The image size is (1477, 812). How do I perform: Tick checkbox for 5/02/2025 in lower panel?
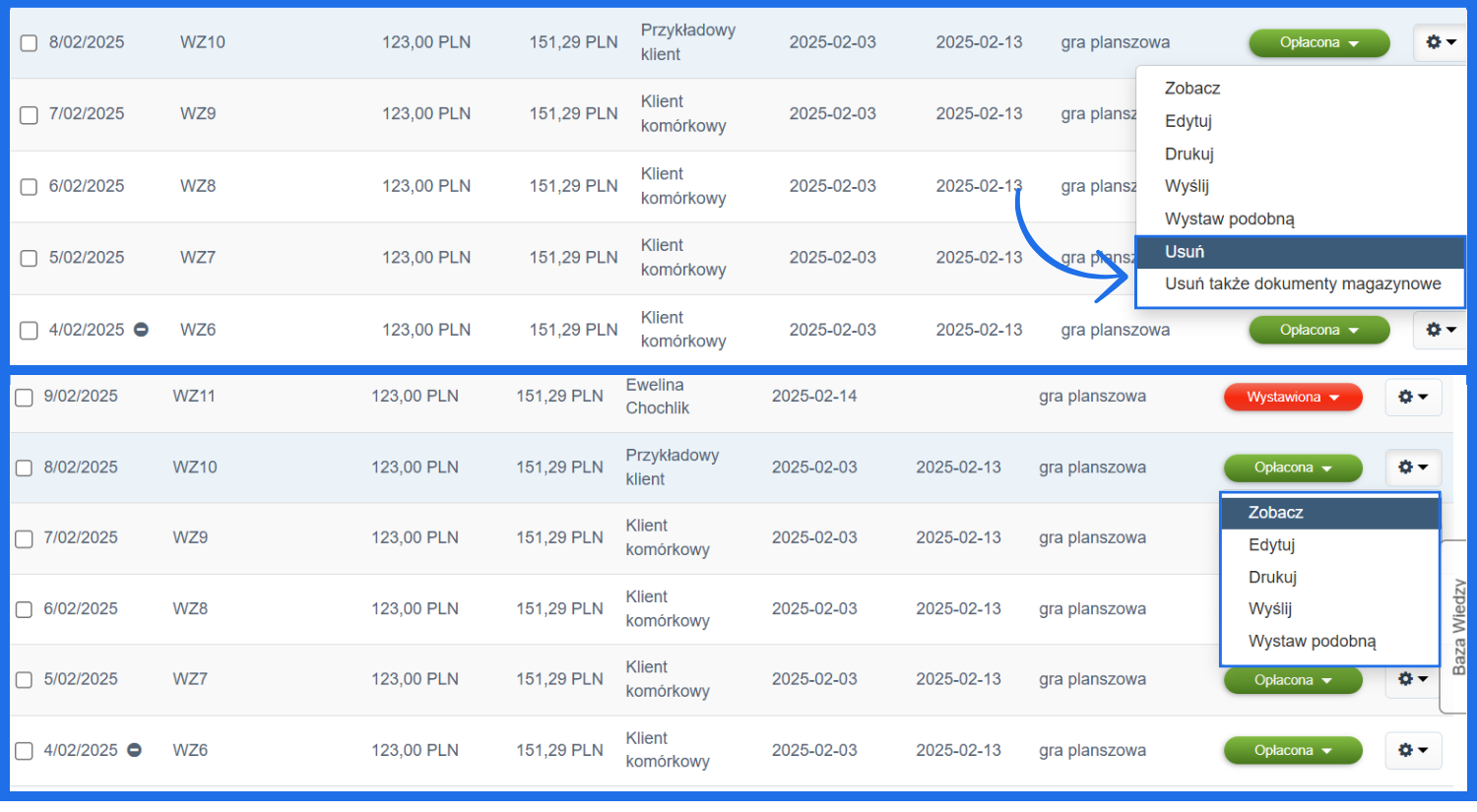pyautogui.click(x=25, y=681)
